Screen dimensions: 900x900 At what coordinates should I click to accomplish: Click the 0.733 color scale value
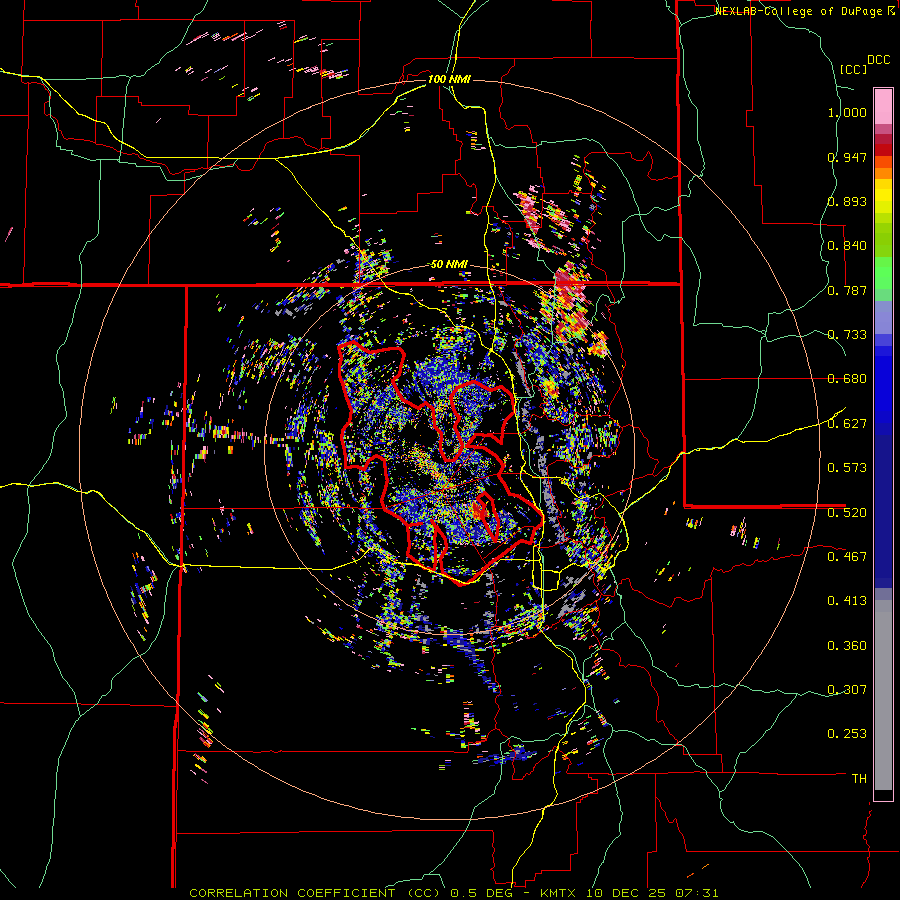point(847,335)
